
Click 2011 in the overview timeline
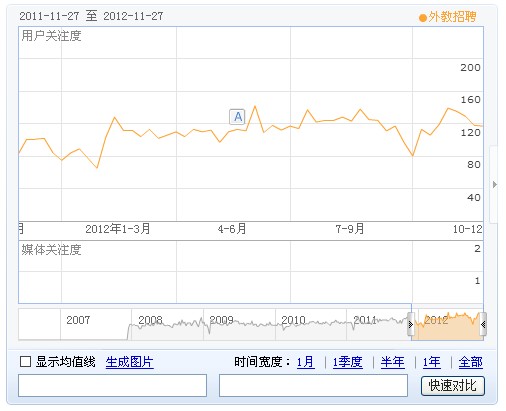(x=365, y=320)
